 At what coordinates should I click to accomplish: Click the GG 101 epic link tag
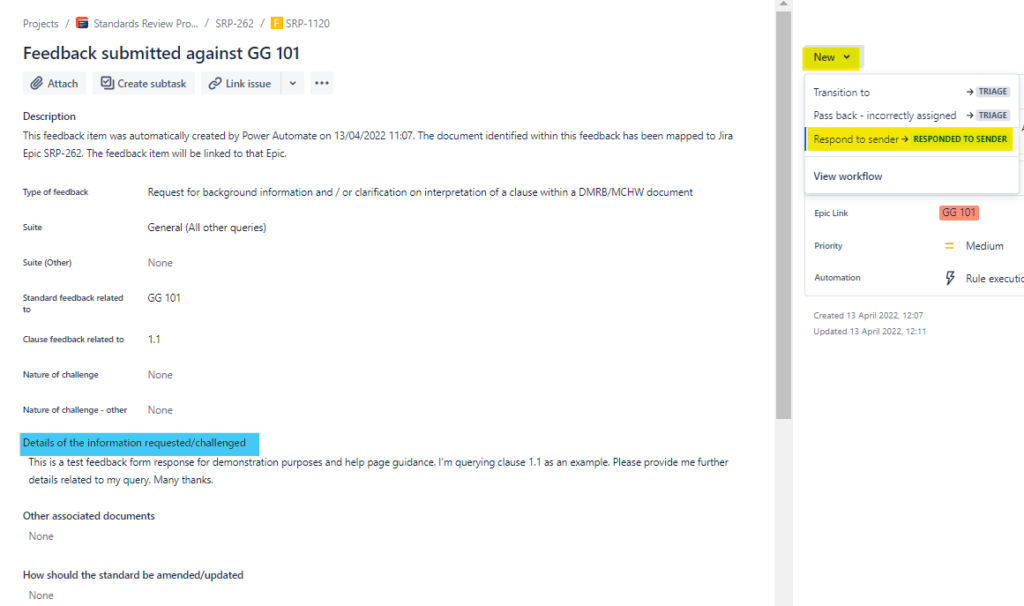[x=959, y=213]
